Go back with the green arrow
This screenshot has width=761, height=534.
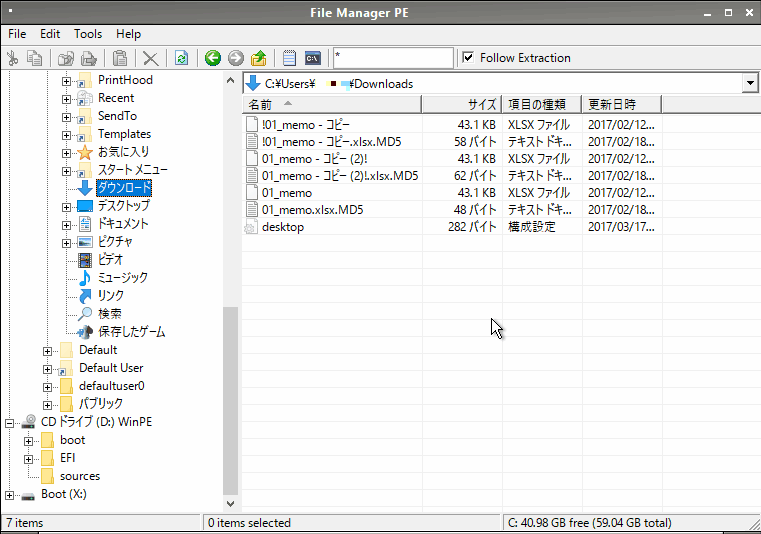coord(213,58)
